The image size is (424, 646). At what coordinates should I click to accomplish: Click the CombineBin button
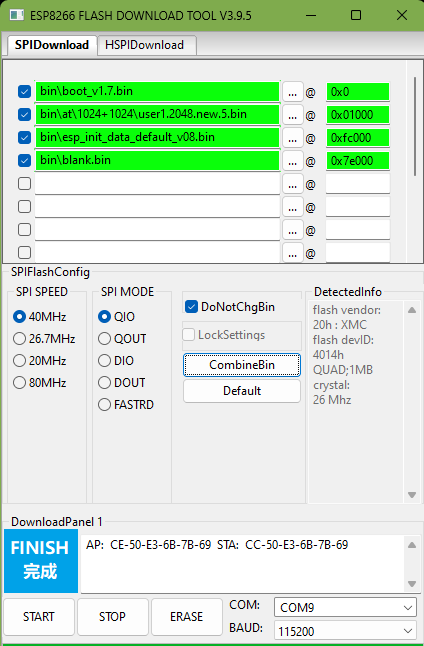pyautogui.click(x=242, y=365)
